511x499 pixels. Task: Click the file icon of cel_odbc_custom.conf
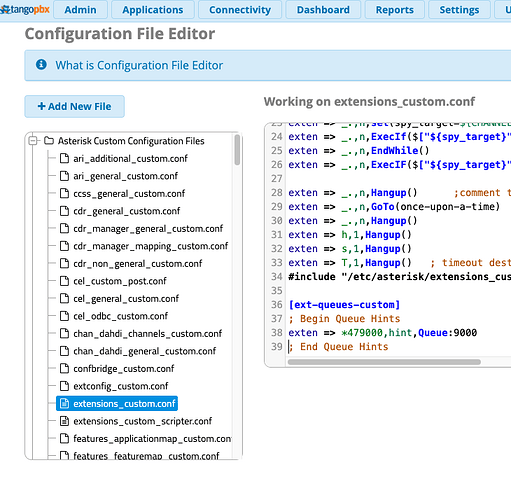64,316
